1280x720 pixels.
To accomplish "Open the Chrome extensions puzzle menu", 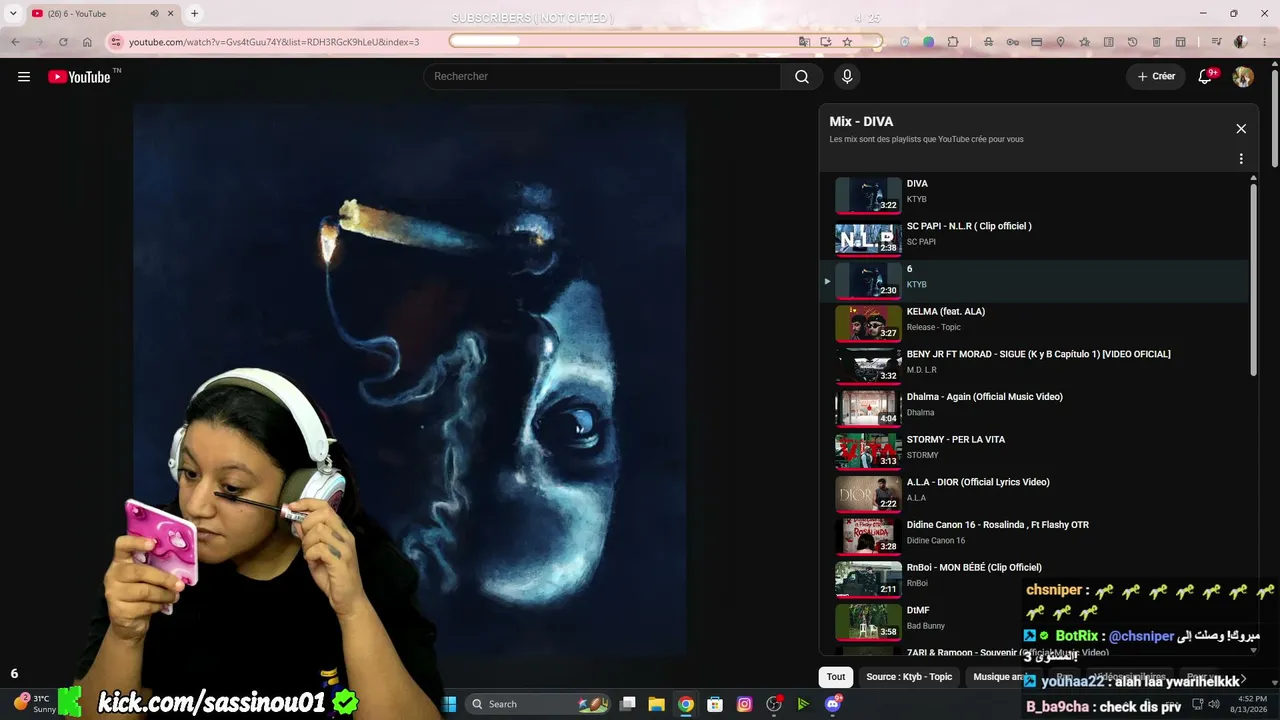I will (953, 42).
